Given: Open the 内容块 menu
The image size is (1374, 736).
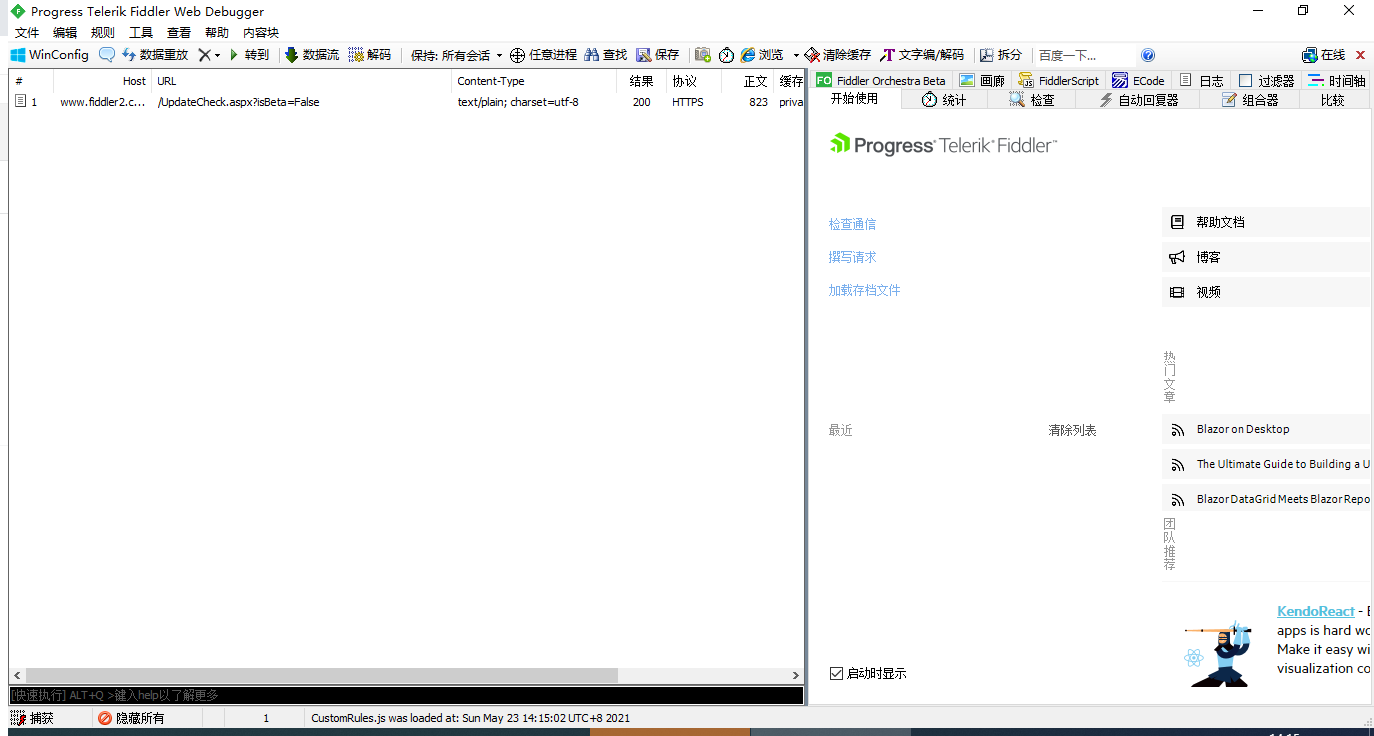Looking at the screenshot, I should pos(261,33).
